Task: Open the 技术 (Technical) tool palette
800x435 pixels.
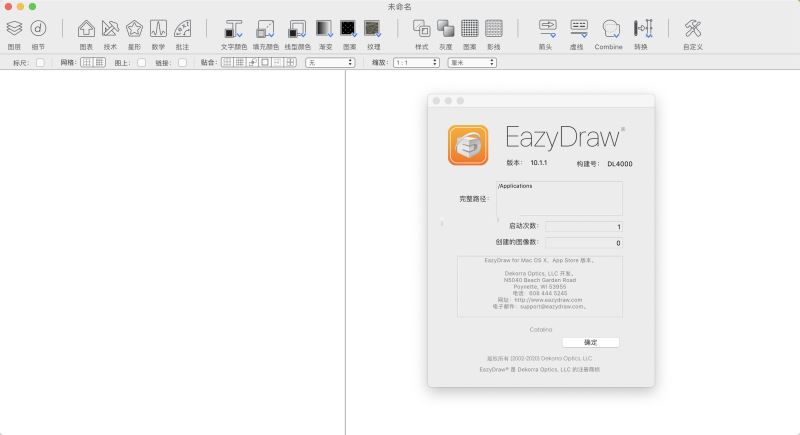Action: pos(110,29)
